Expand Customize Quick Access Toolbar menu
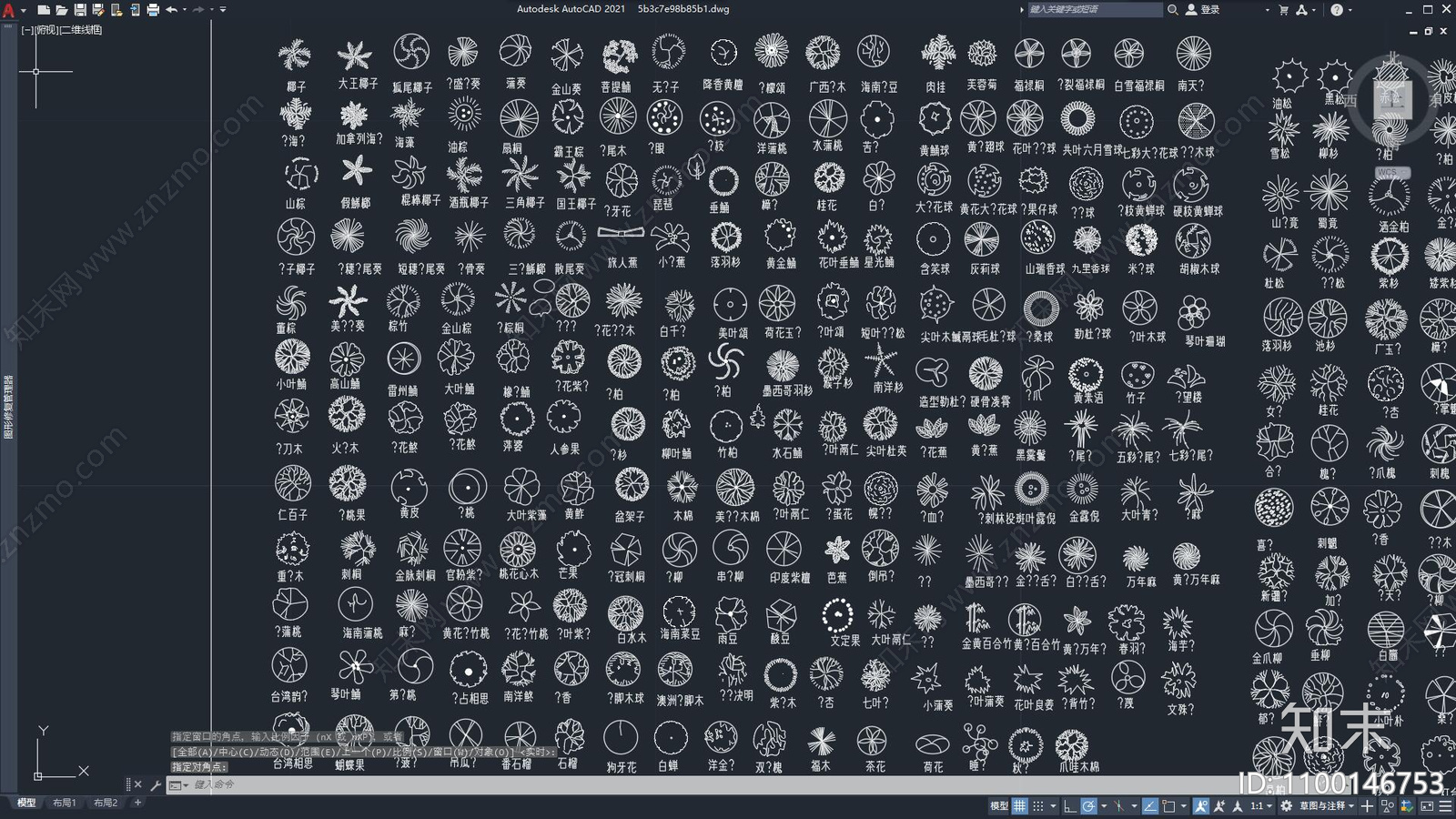1456x819 pixels. pos(223,9)
